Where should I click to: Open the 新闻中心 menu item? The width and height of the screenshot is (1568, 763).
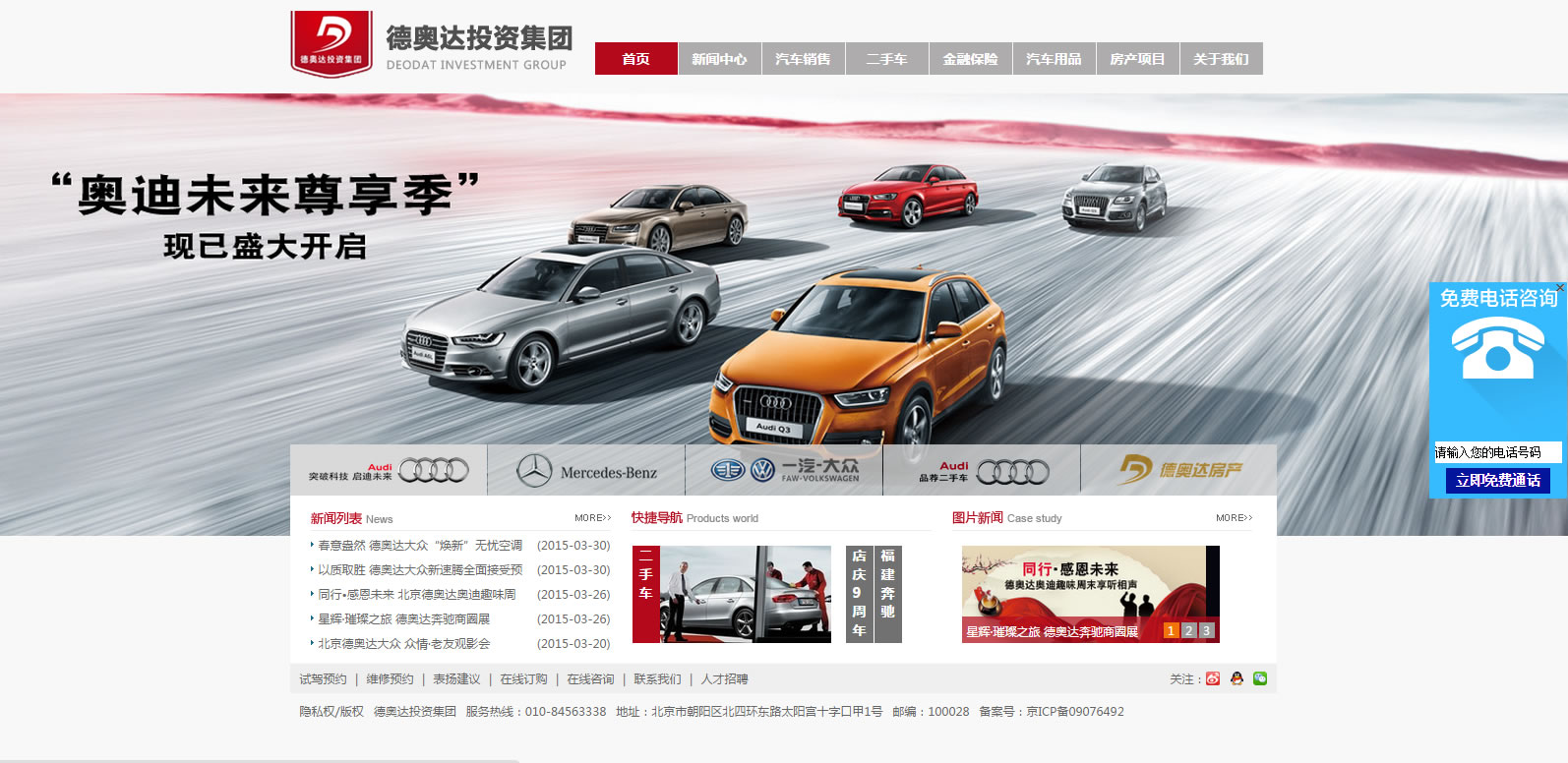[719, 59]
